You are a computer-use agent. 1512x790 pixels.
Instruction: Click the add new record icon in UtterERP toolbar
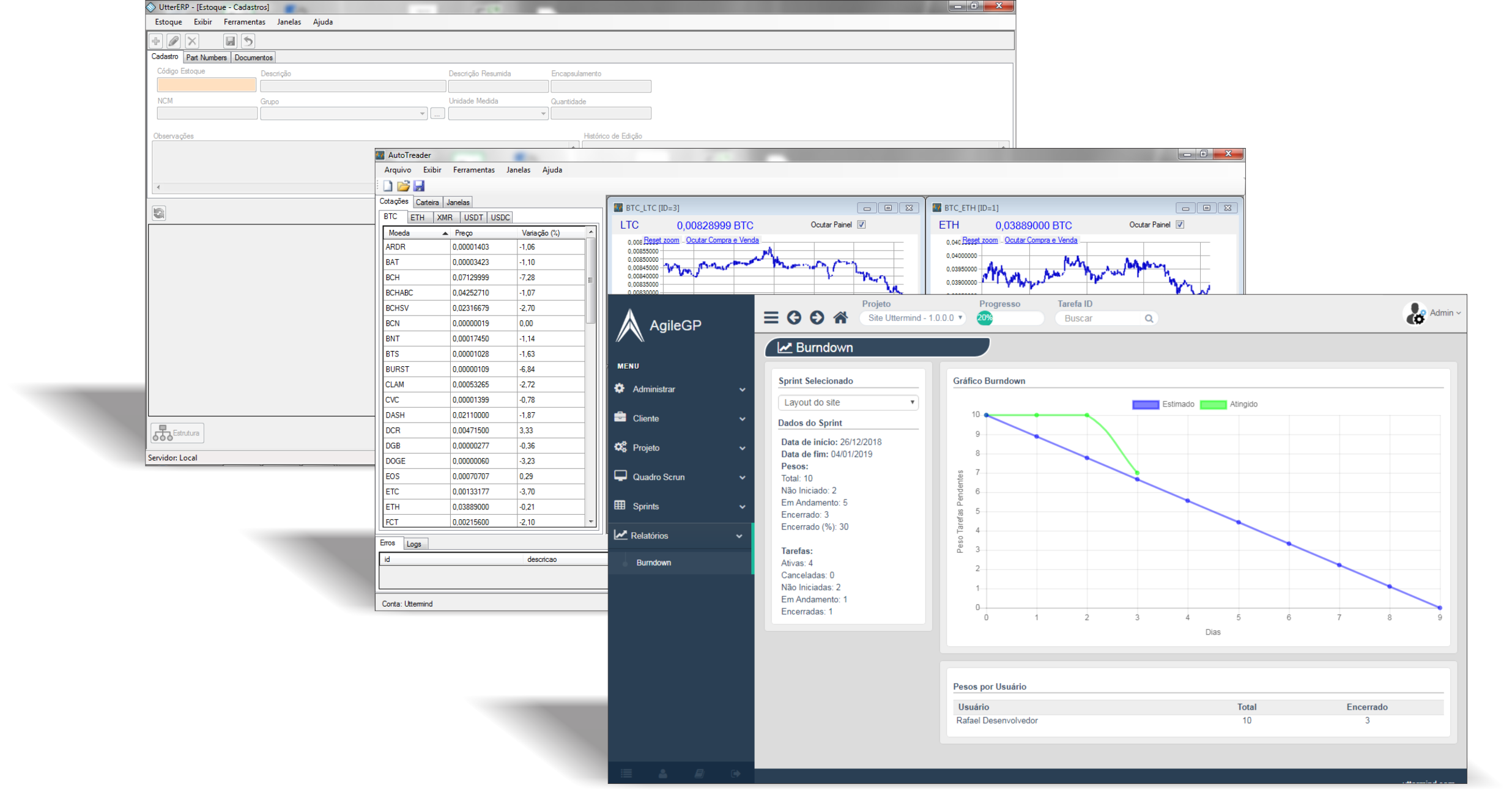point(156,41)
